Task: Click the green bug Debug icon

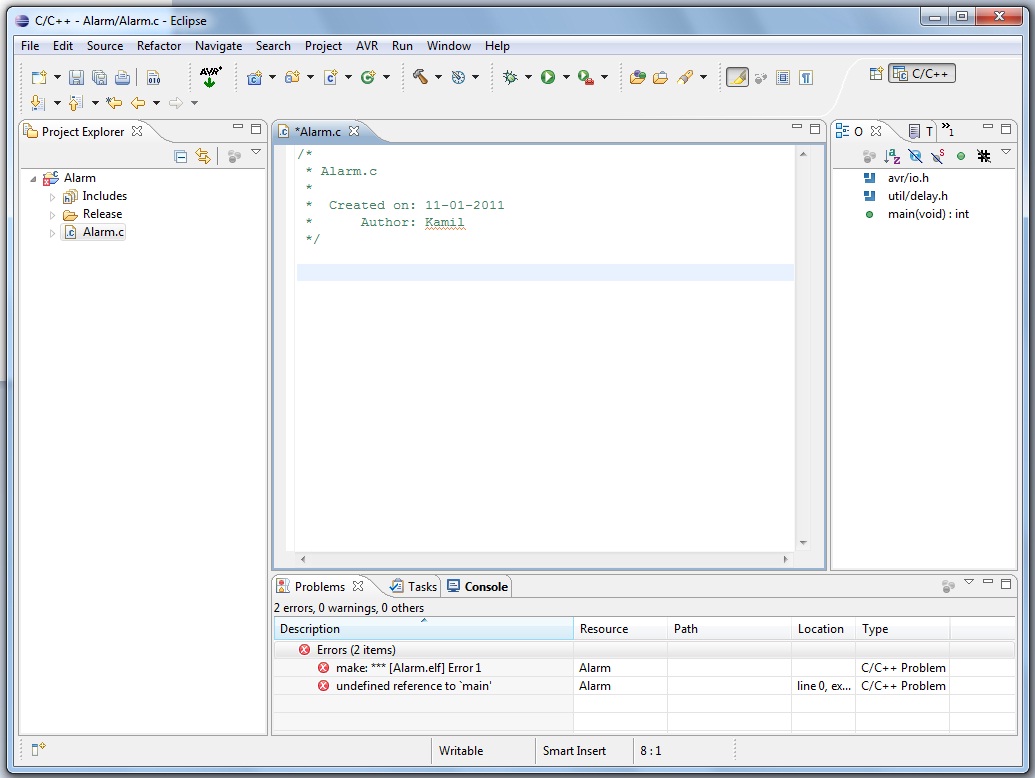Action: pos(510,77)
